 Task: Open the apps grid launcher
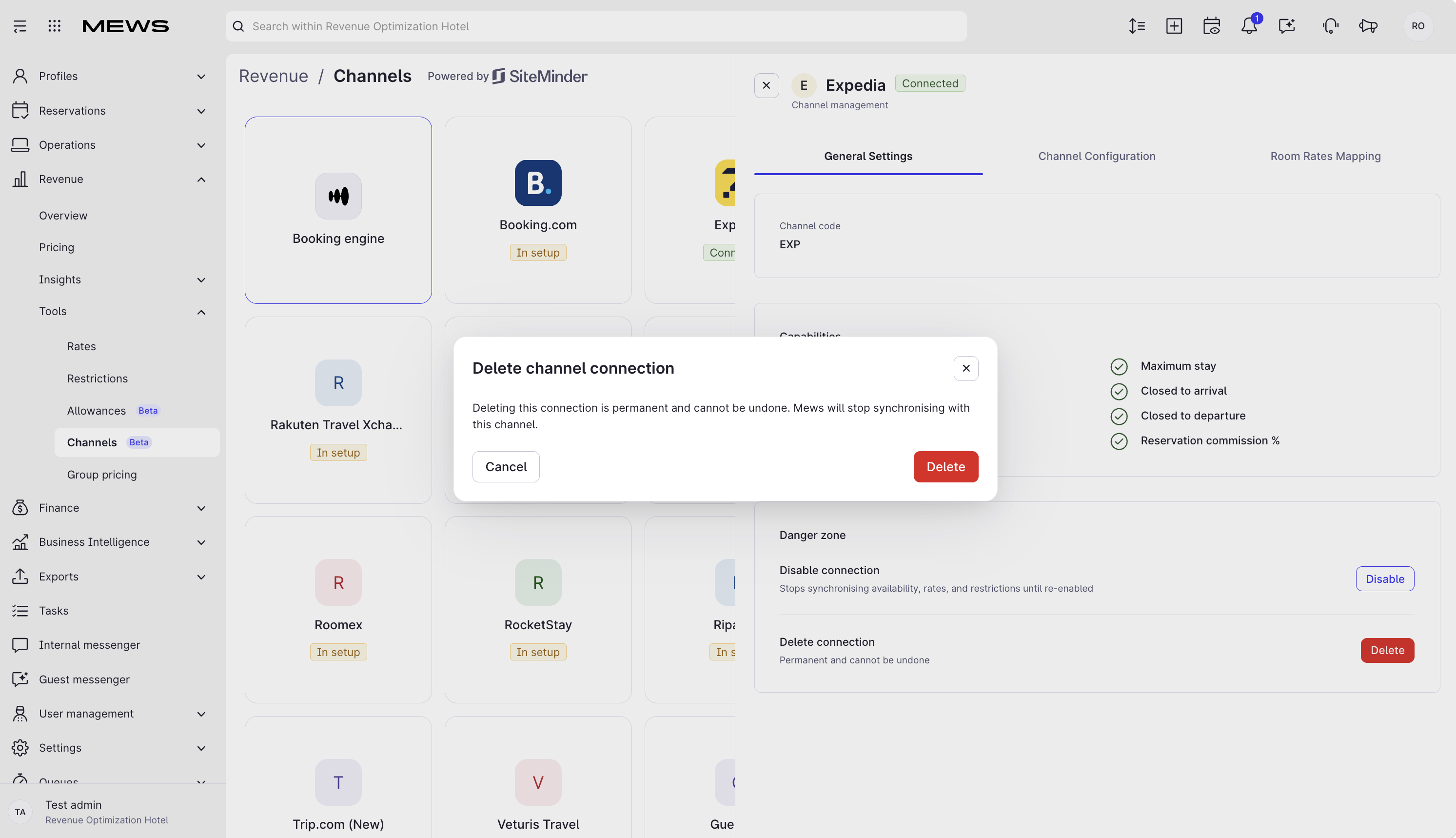pos(54,26)
